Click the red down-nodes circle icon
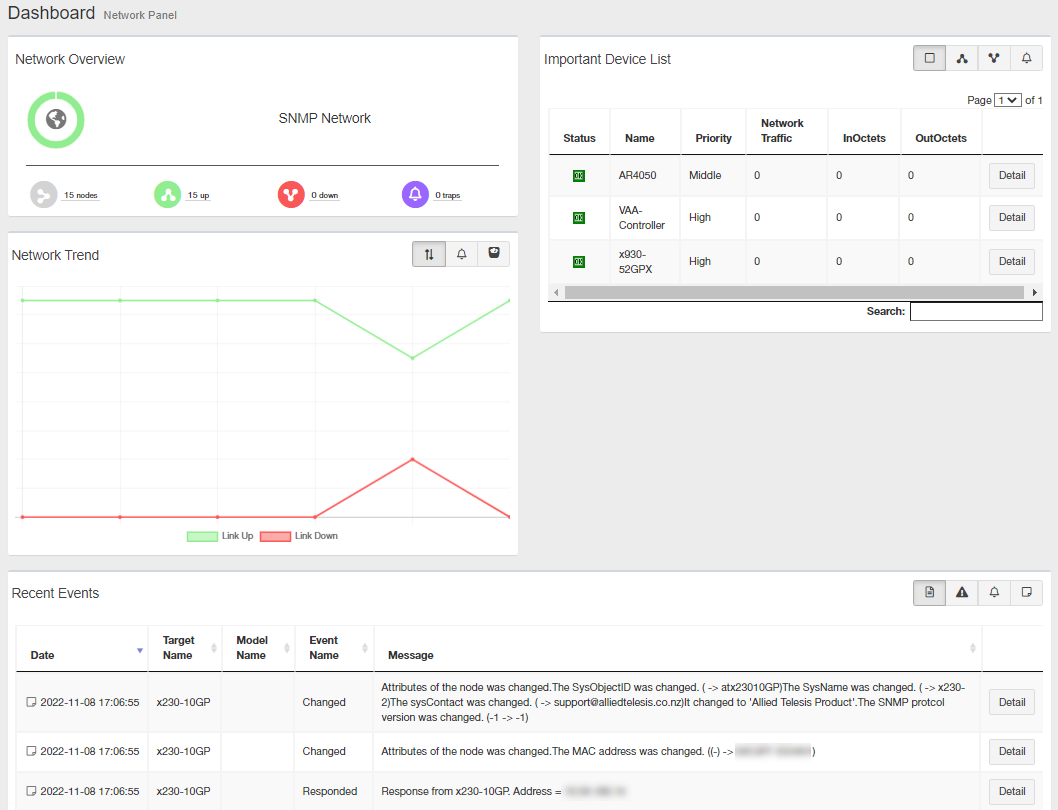1058x810 pixels. [291, 195]
